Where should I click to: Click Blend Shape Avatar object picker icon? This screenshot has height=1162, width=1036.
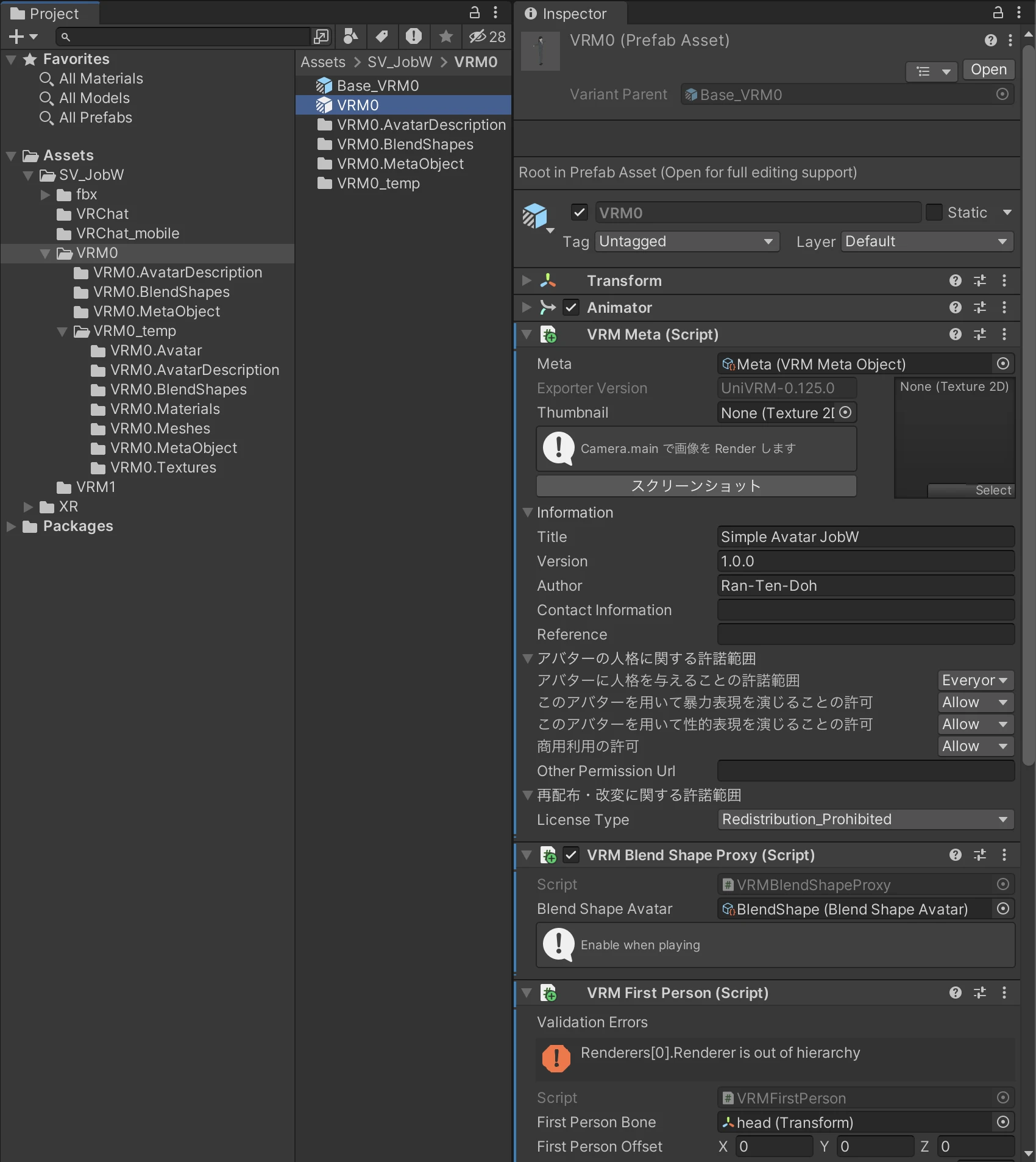[x=1003, y=909]
